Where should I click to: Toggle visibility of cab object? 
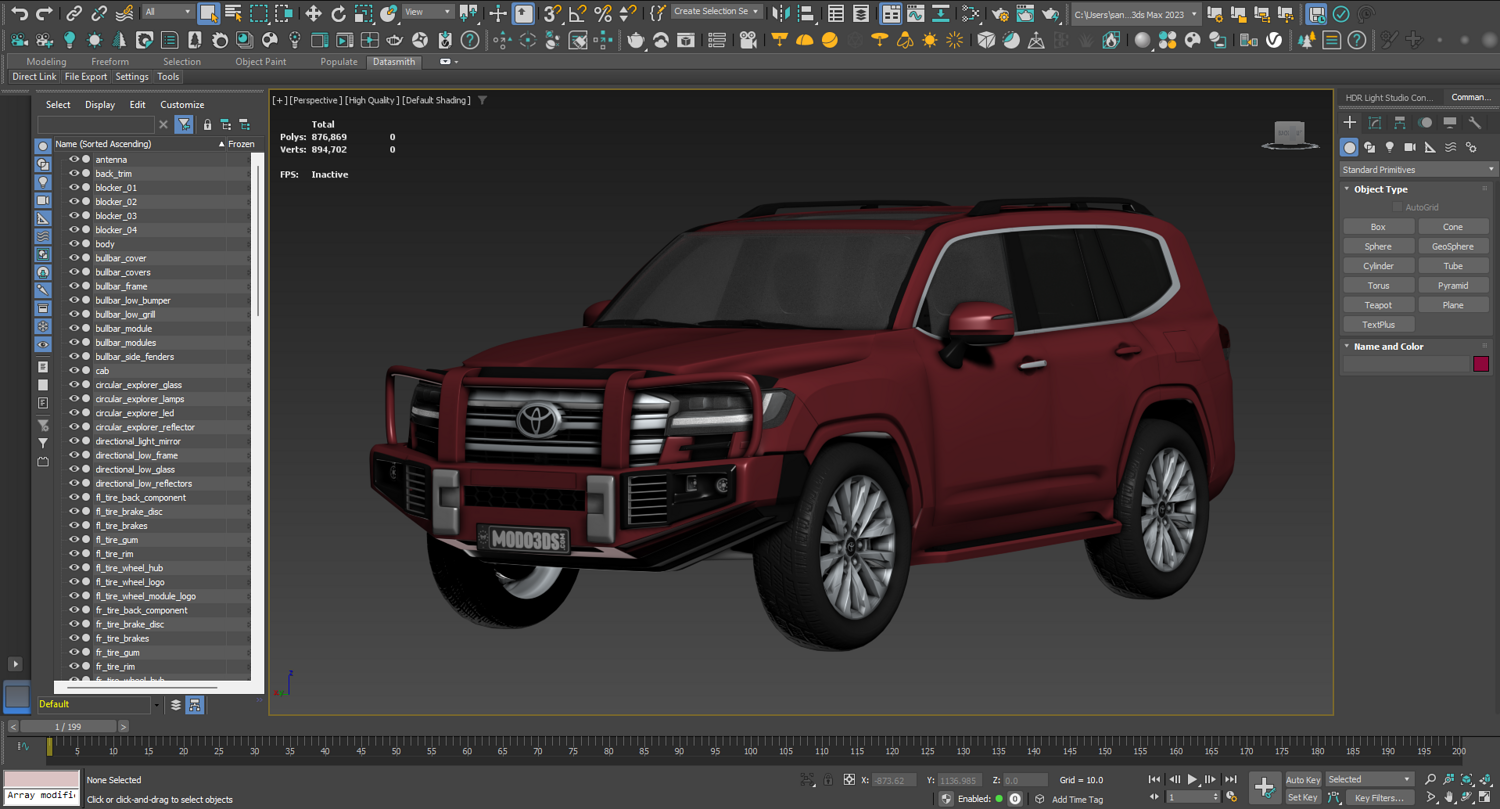[74, 370]
